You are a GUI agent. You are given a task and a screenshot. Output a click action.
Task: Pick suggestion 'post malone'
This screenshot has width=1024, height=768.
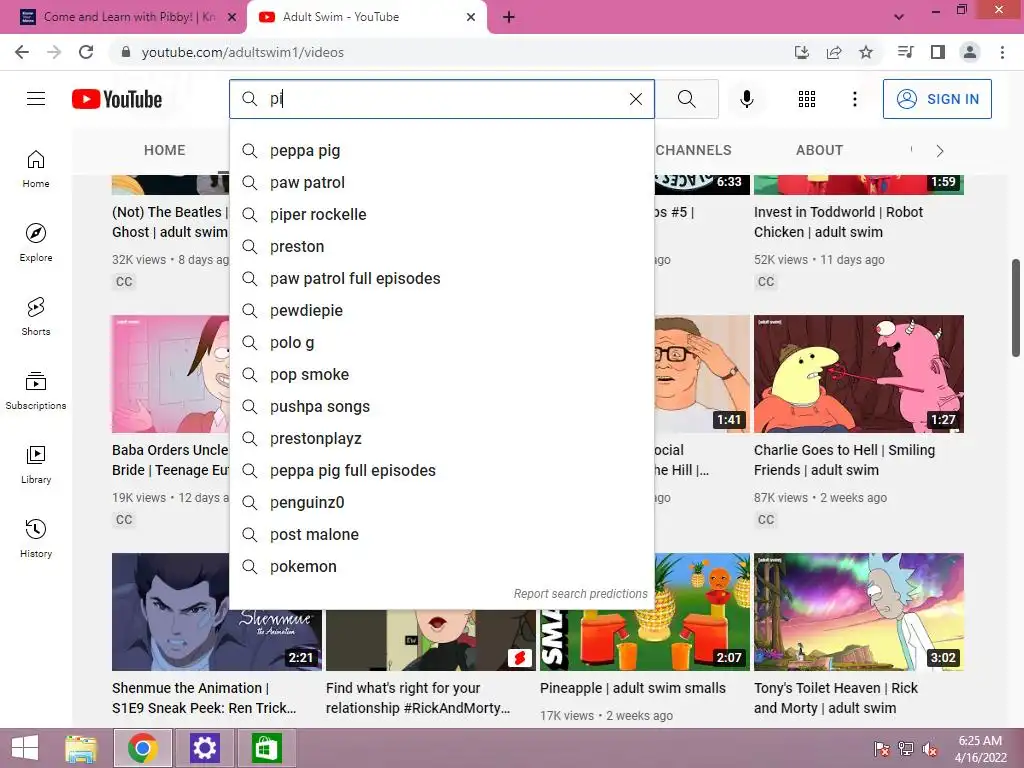[442, 535]
